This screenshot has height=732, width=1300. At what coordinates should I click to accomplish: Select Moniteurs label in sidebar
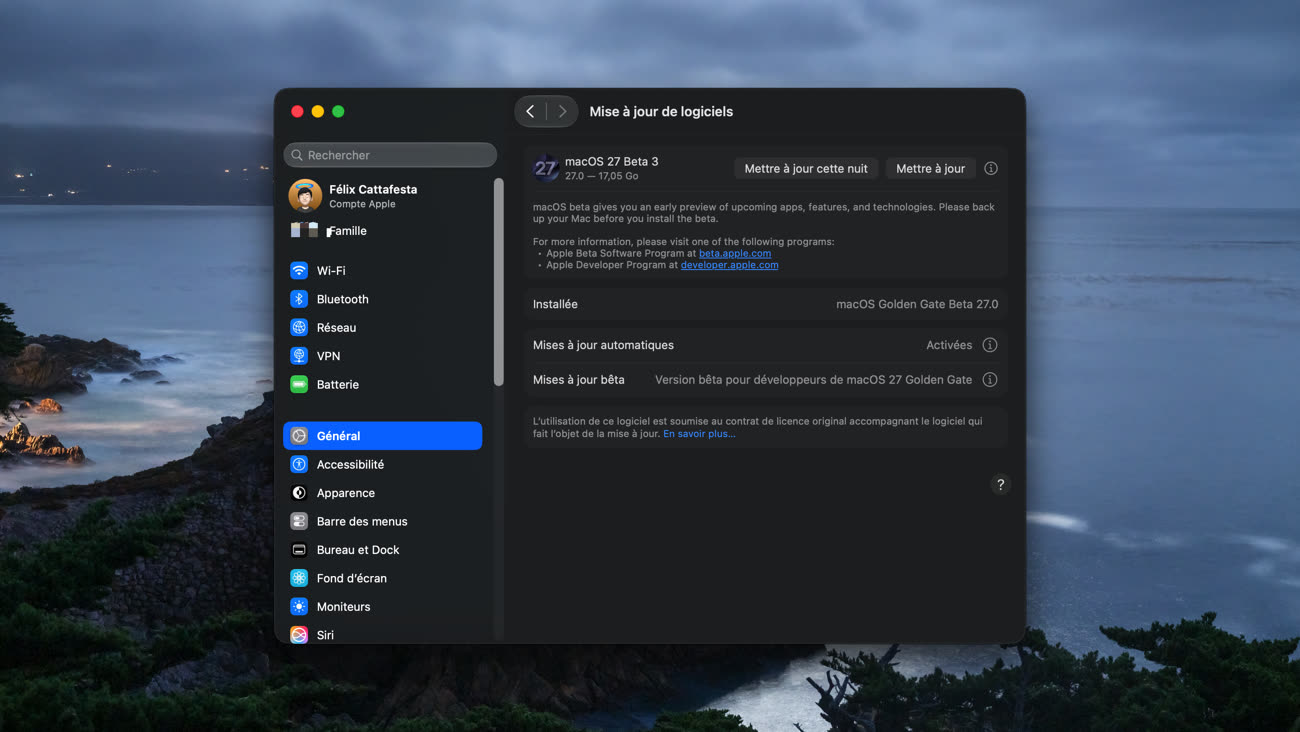coord(344,607)
